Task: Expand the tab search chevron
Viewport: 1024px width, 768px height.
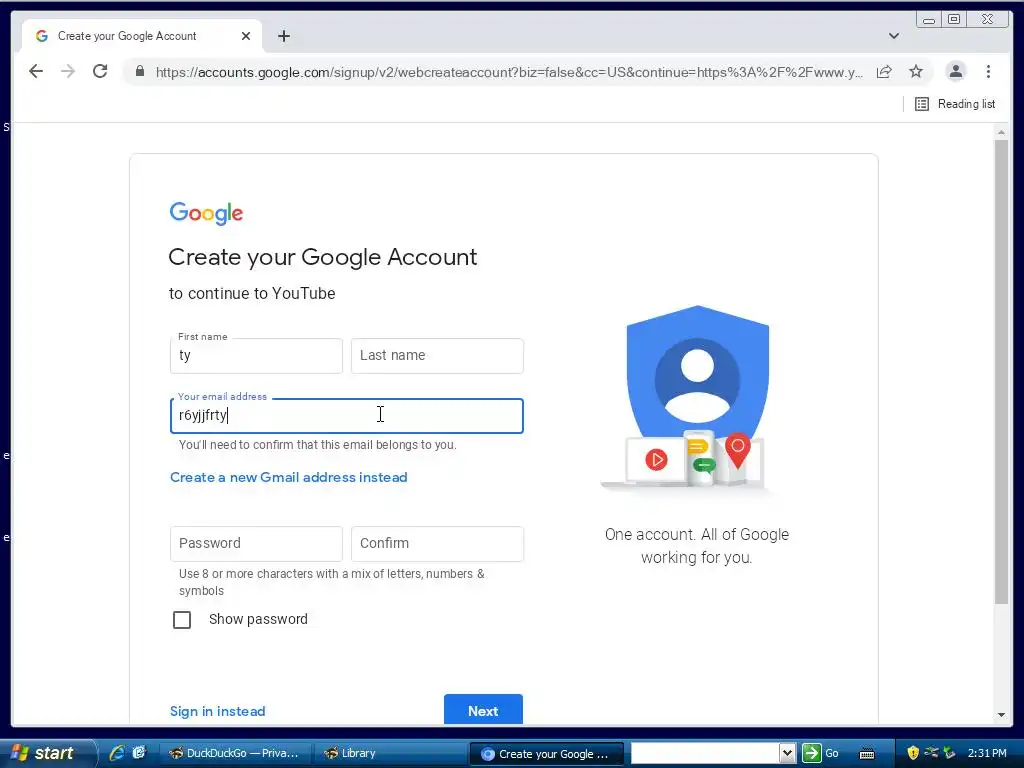Action: (894, 36)
